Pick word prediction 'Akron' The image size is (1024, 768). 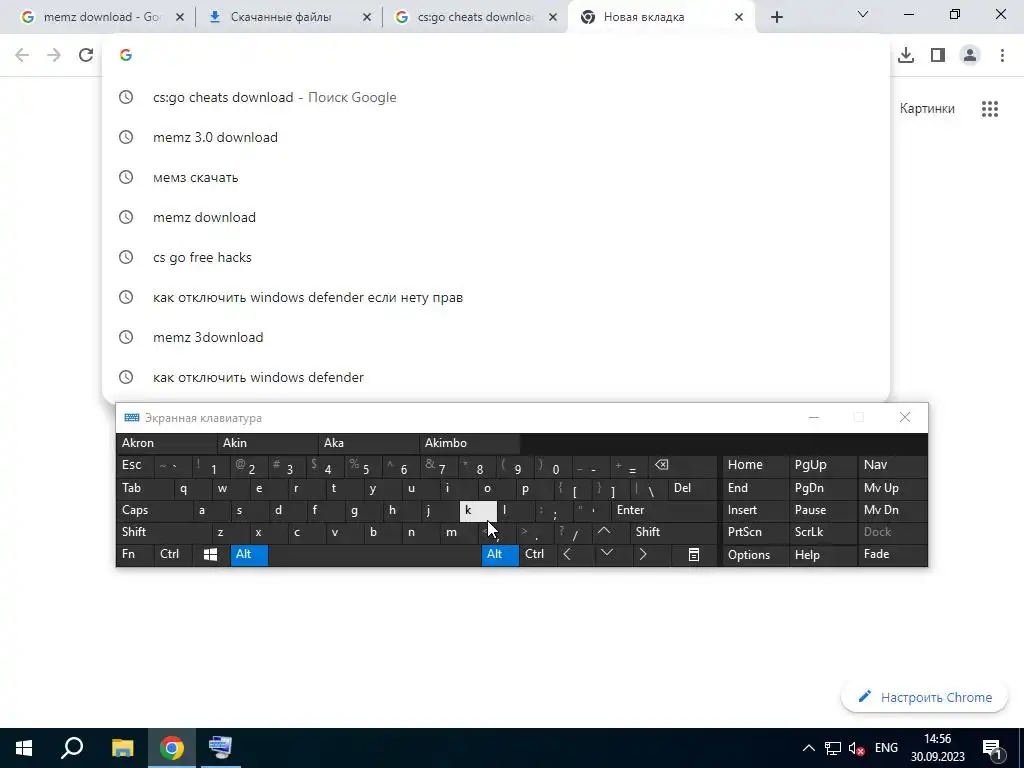[167, 443]
